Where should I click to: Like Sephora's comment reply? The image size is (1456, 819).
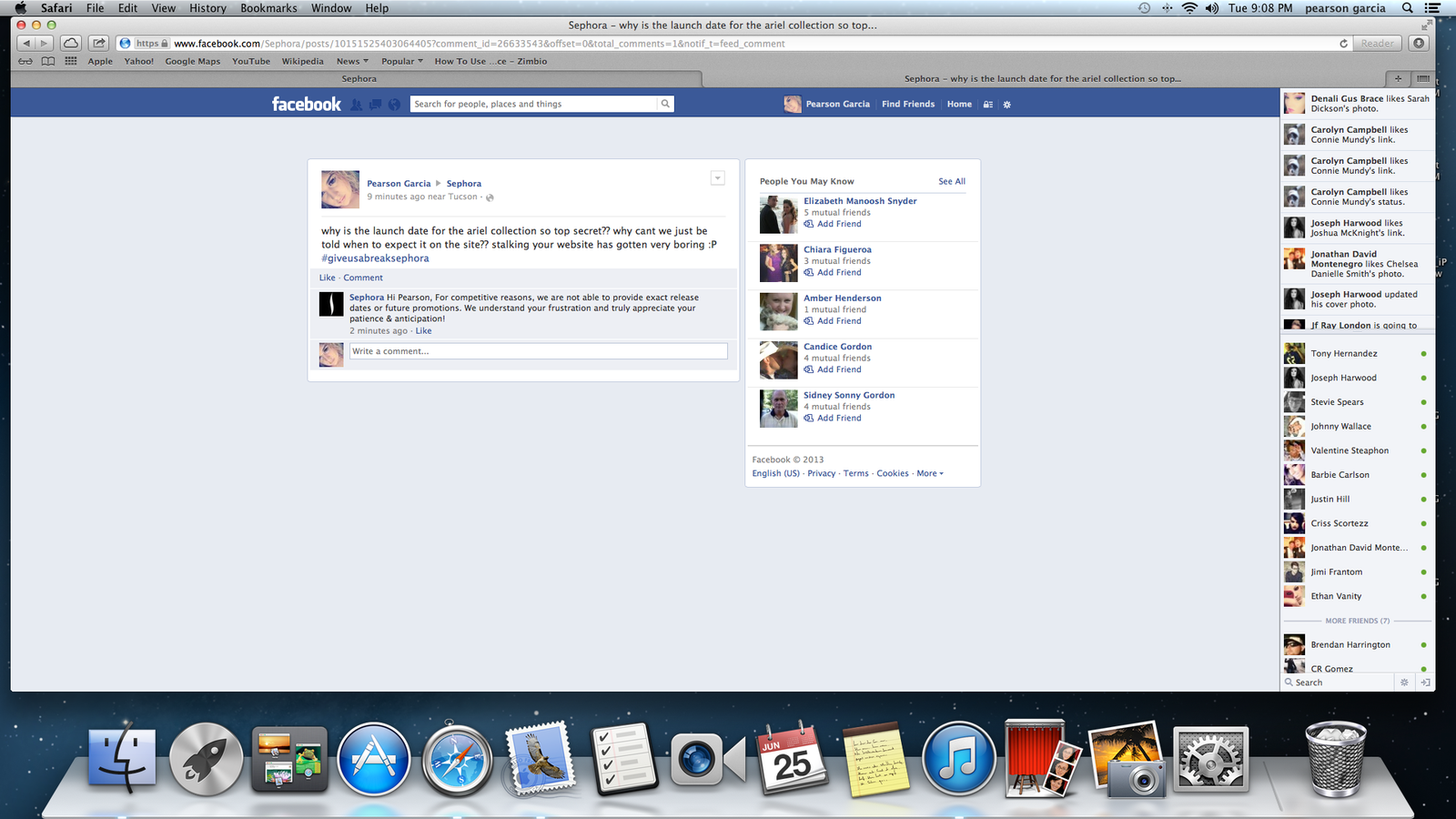coord(424,331)
